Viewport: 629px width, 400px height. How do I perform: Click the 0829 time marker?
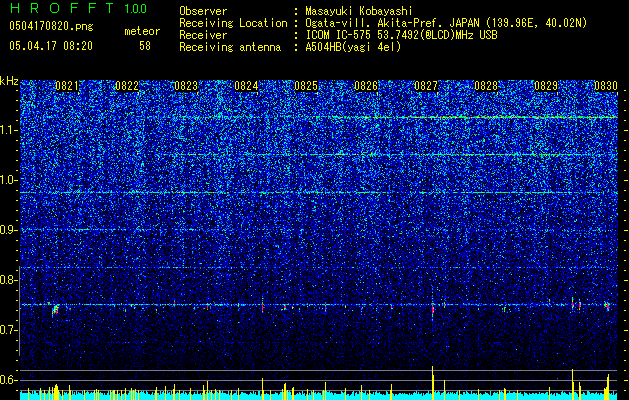pyautogui.click(x=546, y=86)
